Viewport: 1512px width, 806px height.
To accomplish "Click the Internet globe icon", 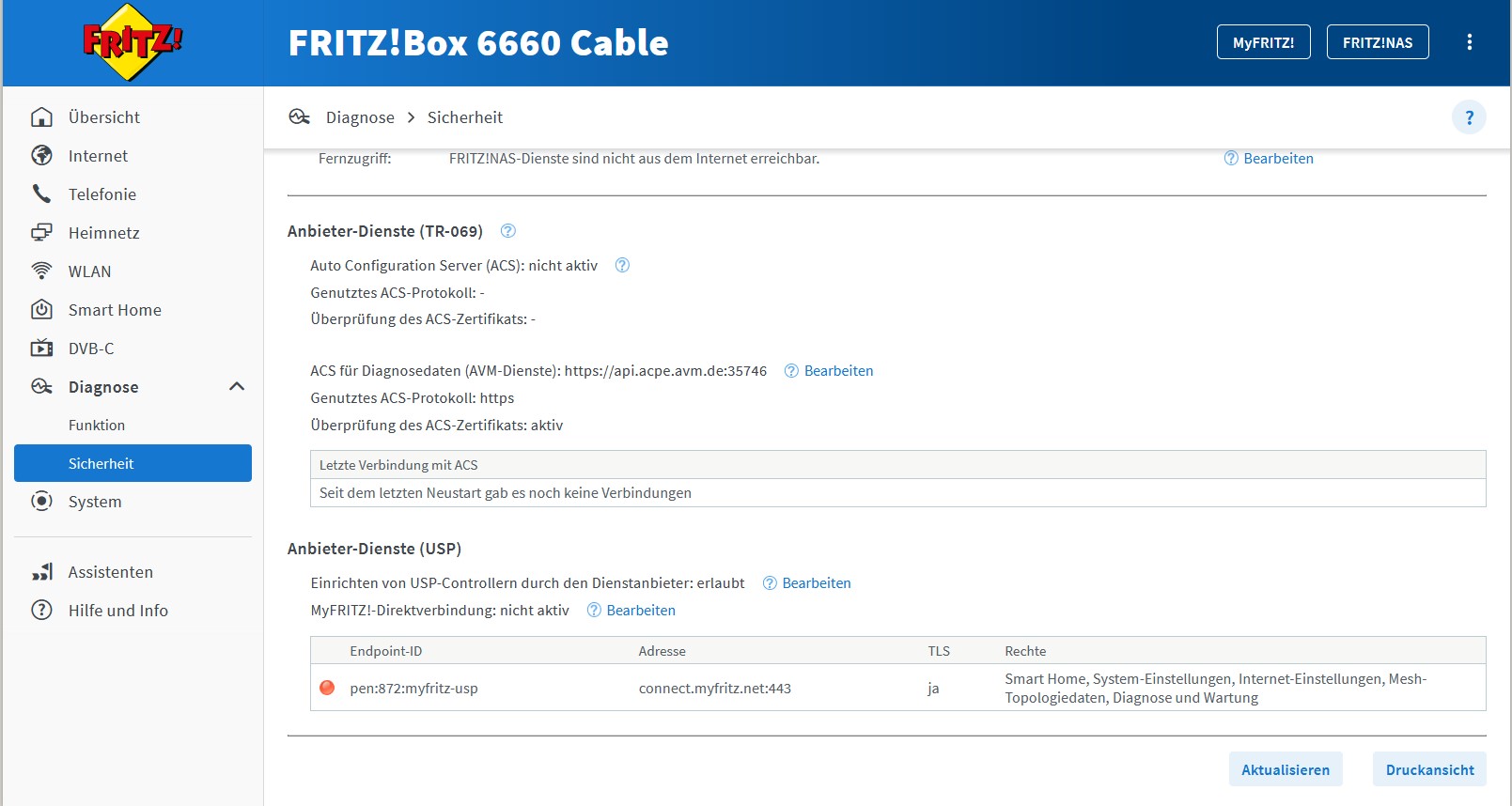I will point(41,156).
